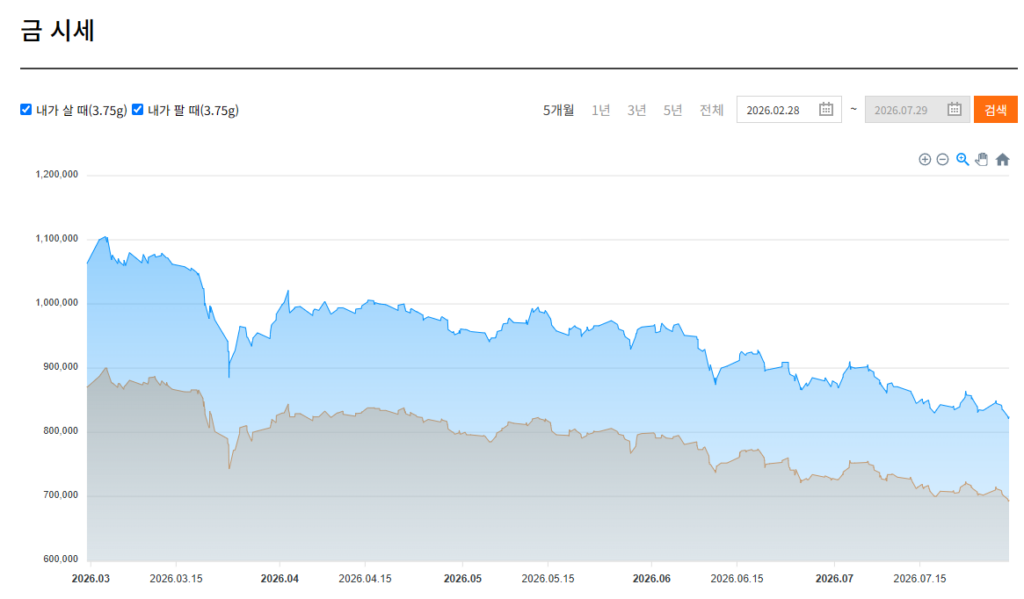Show the 전체 full period
1024x599 pixels.
click(711, 110)
